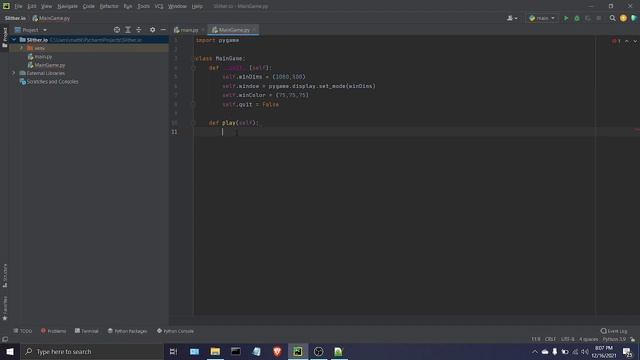Toggle the Structure tool window button

coord(5,276)
